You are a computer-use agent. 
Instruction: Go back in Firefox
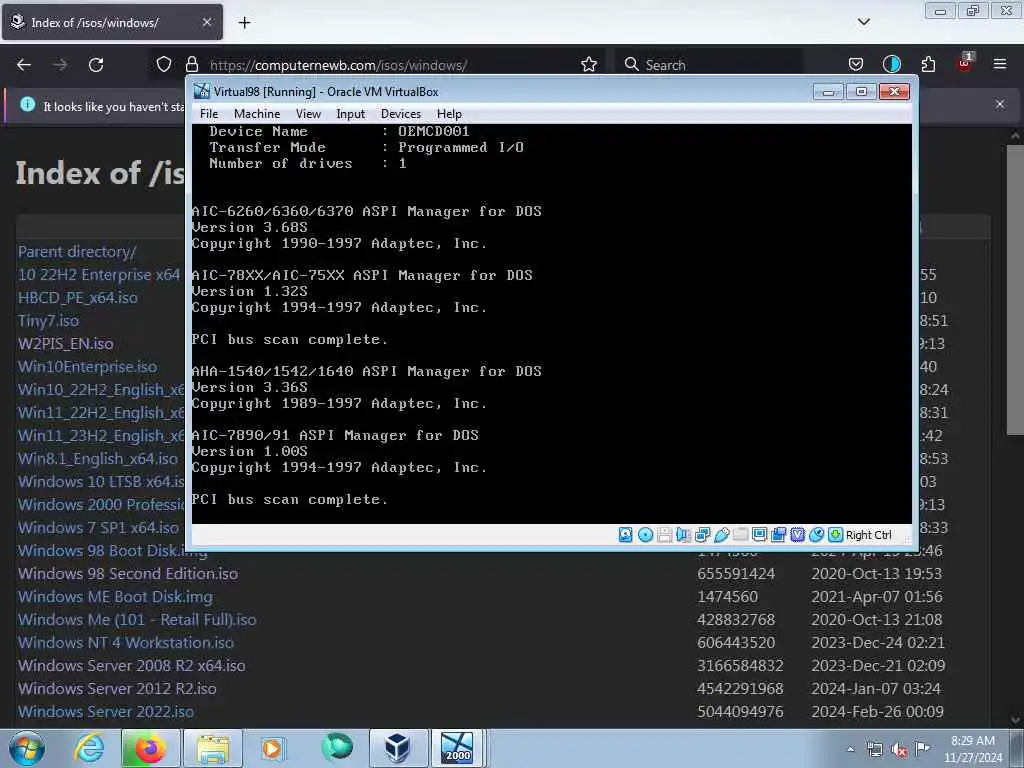pos(24,65)
